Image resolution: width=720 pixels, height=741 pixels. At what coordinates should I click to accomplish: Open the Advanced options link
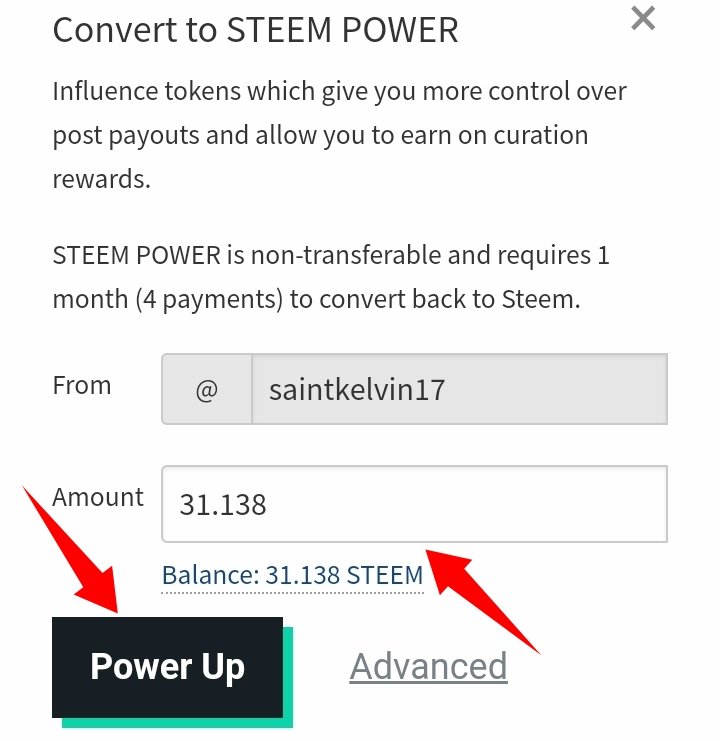click(x=428, y=666)
